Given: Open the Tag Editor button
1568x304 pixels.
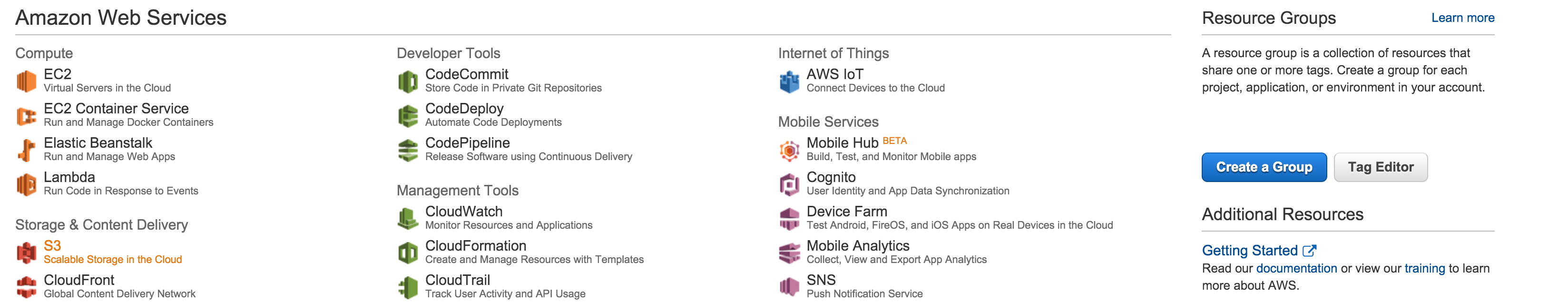Looking at the screenshot, I should (x=1380, y=167).
